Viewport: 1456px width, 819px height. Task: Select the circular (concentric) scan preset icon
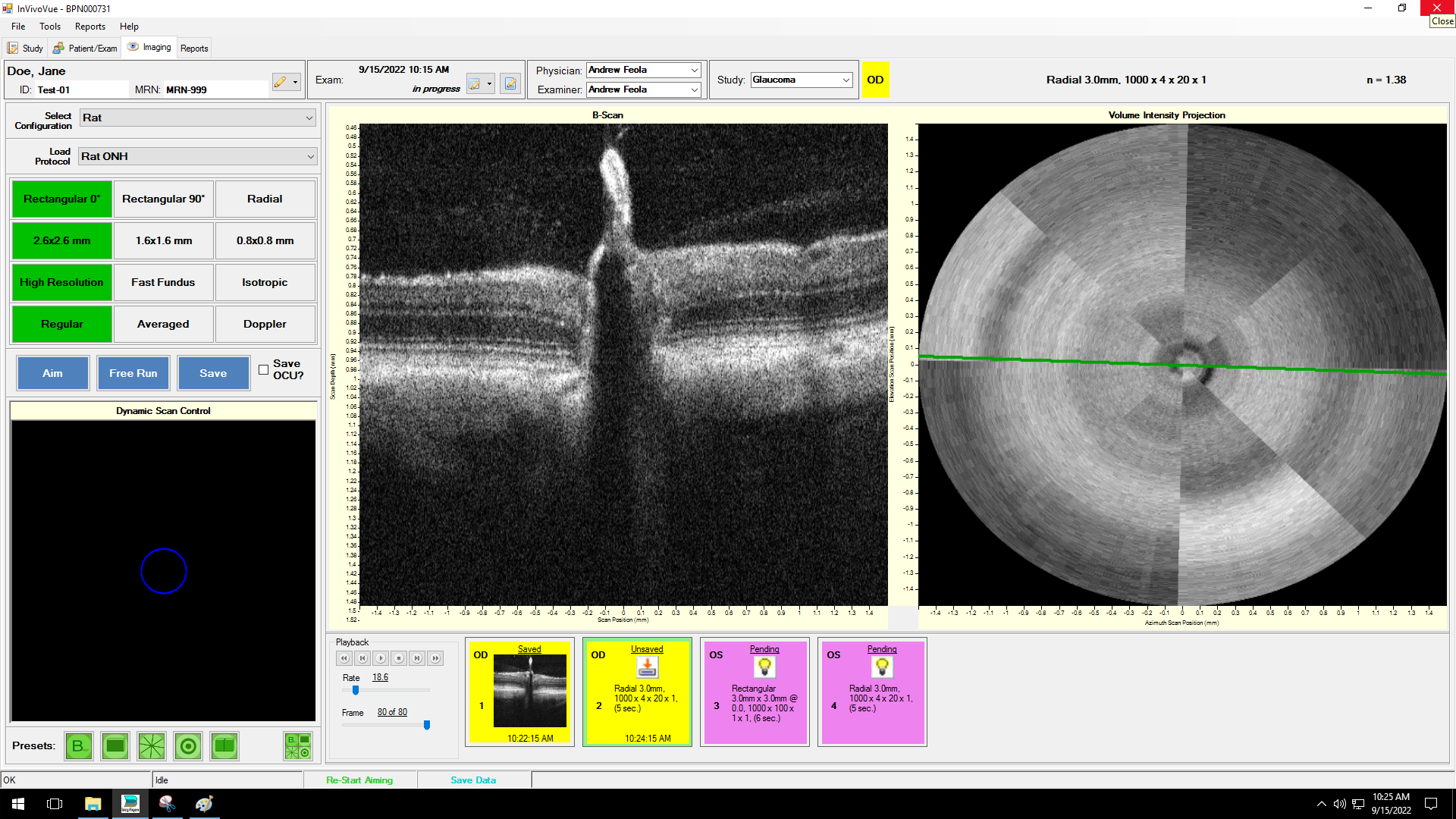tap(188, 746)
